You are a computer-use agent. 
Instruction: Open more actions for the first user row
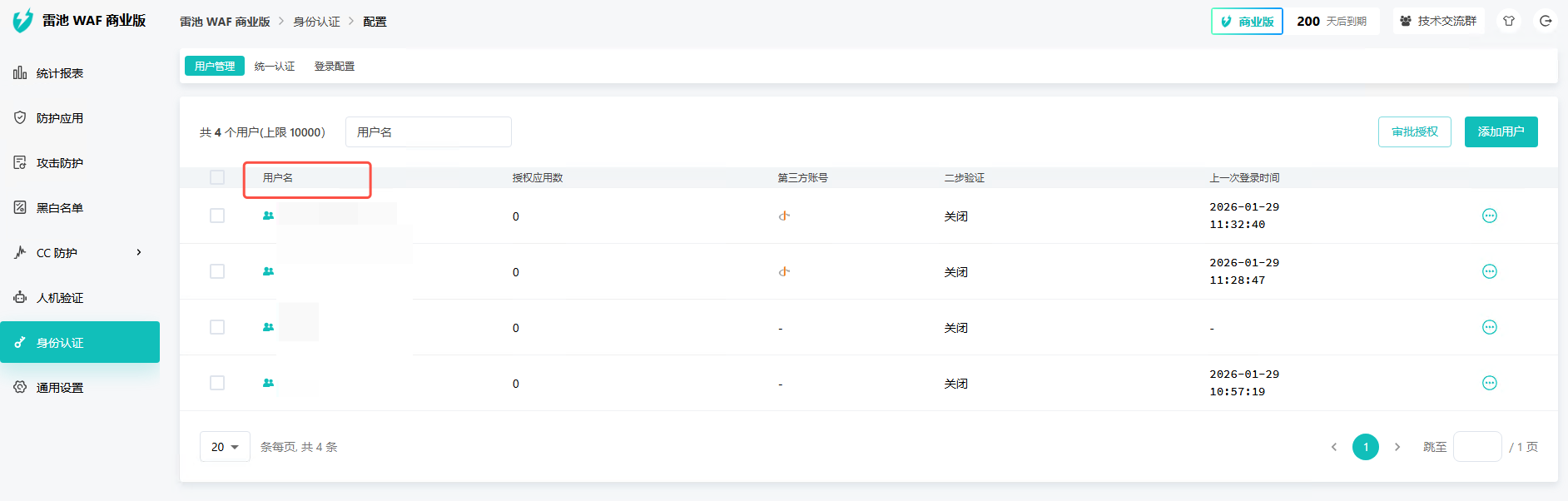tap(1489, 216)
